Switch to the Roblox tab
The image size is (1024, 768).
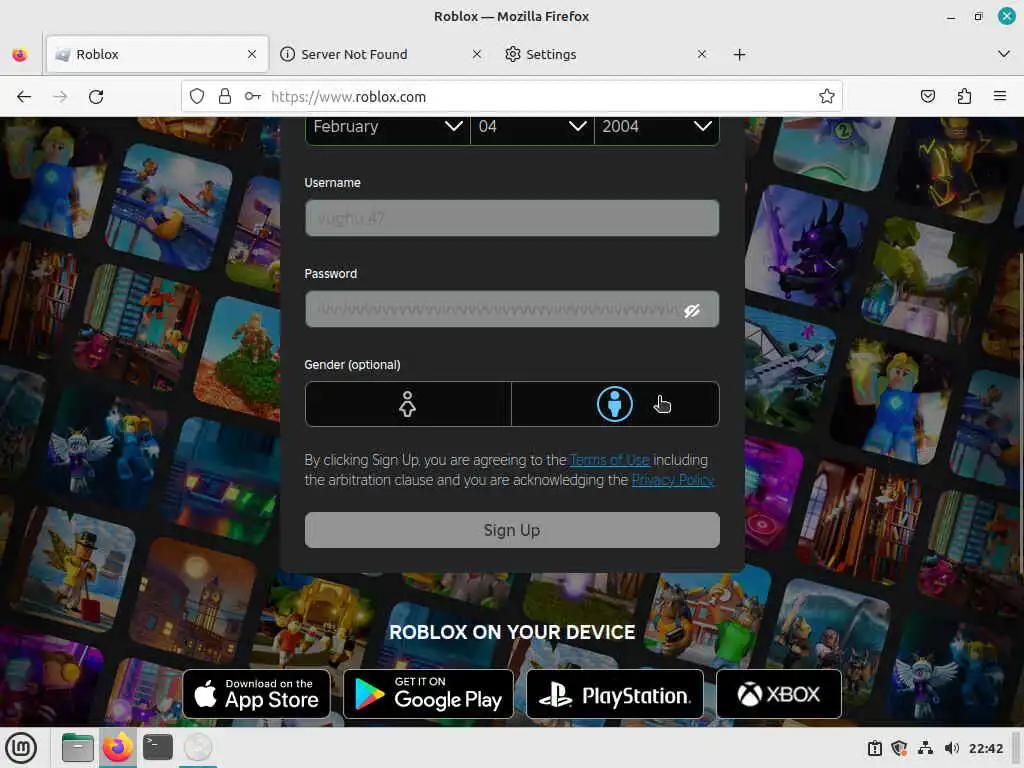tap(157, 54)
